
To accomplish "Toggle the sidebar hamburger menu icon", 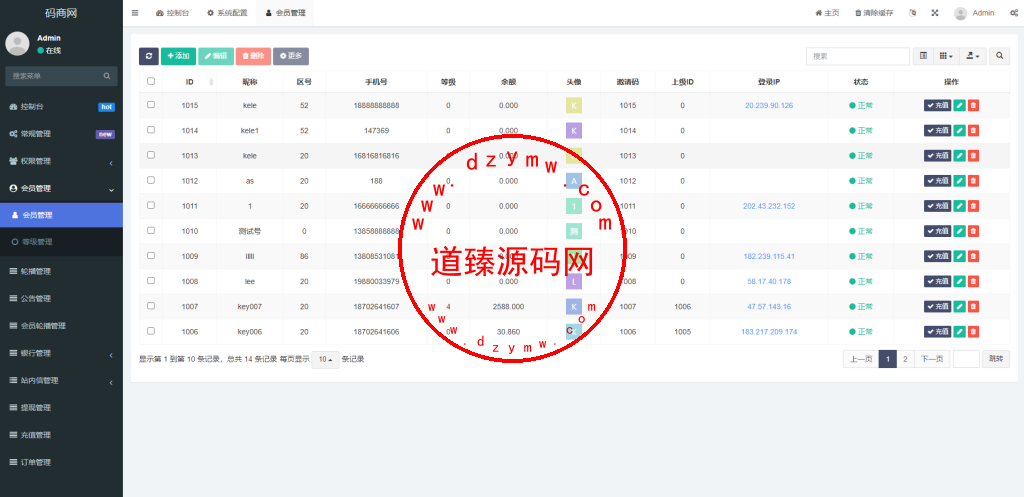I will pos(135,13).
